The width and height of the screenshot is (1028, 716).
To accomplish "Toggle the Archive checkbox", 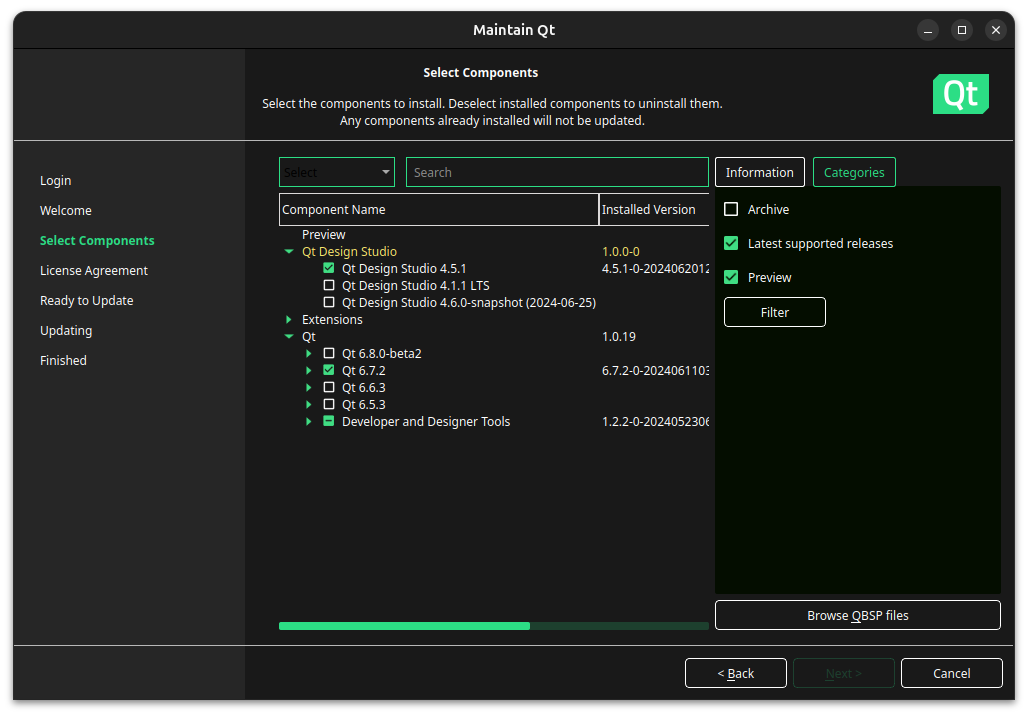I will point(730,209).
